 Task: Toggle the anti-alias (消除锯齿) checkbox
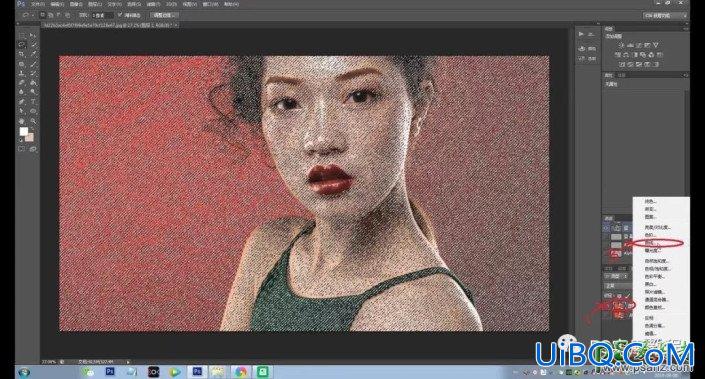pyautogui.click(x=120, y=15)
